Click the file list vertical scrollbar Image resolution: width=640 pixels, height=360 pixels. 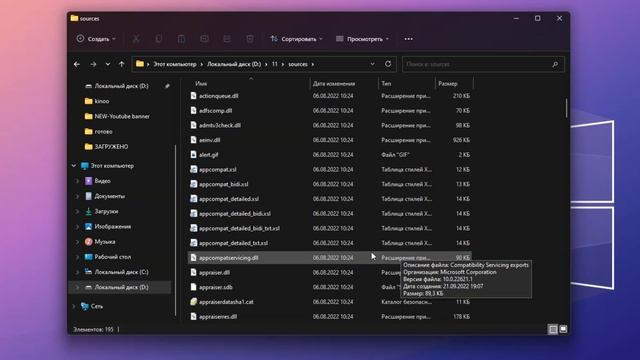click(566, 108)
